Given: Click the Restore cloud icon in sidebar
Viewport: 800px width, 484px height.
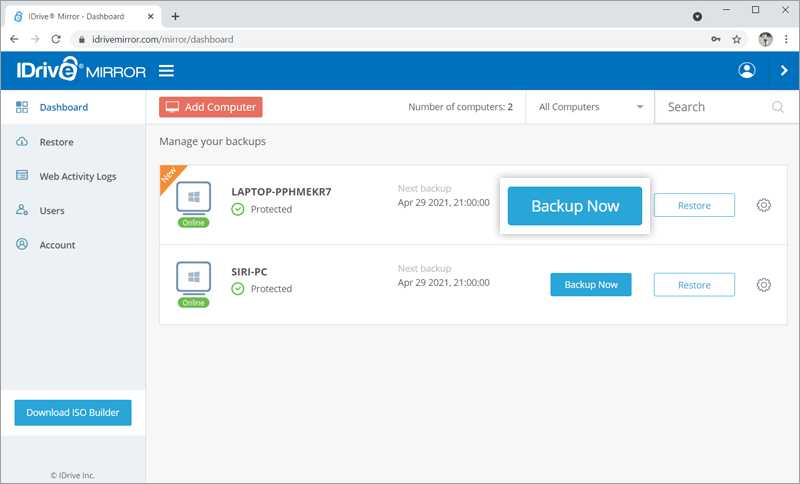Looking at the screenshot, I should 22,141.
